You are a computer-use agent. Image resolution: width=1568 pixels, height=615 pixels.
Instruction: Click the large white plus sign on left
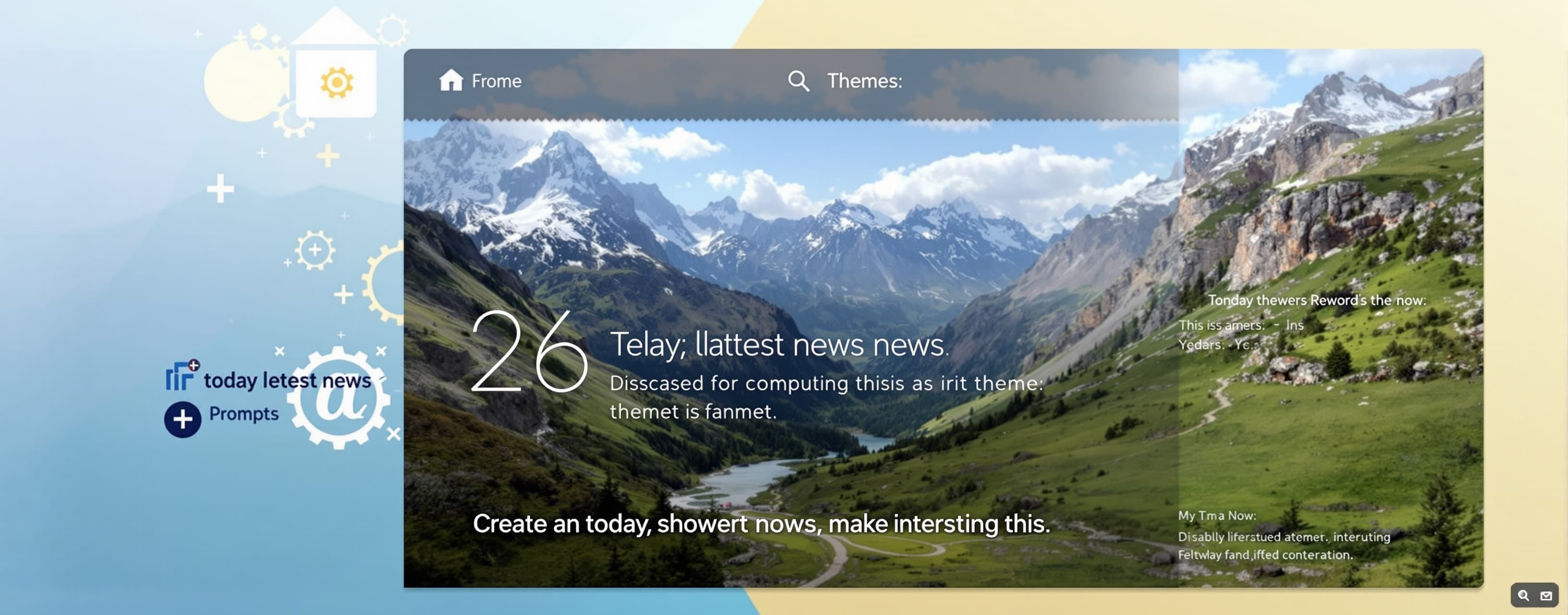tap(220, 189)
